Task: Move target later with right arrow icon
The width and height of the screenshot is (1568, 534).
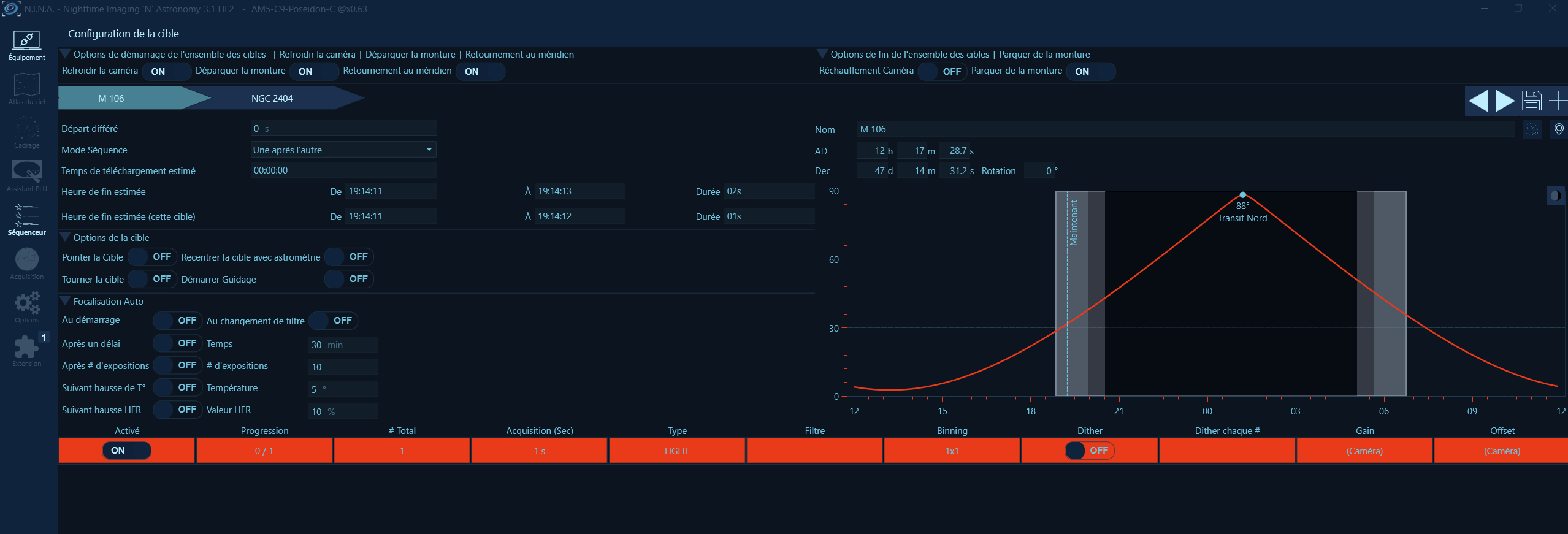Action: pyautogui.click(x=1505, y=101)
